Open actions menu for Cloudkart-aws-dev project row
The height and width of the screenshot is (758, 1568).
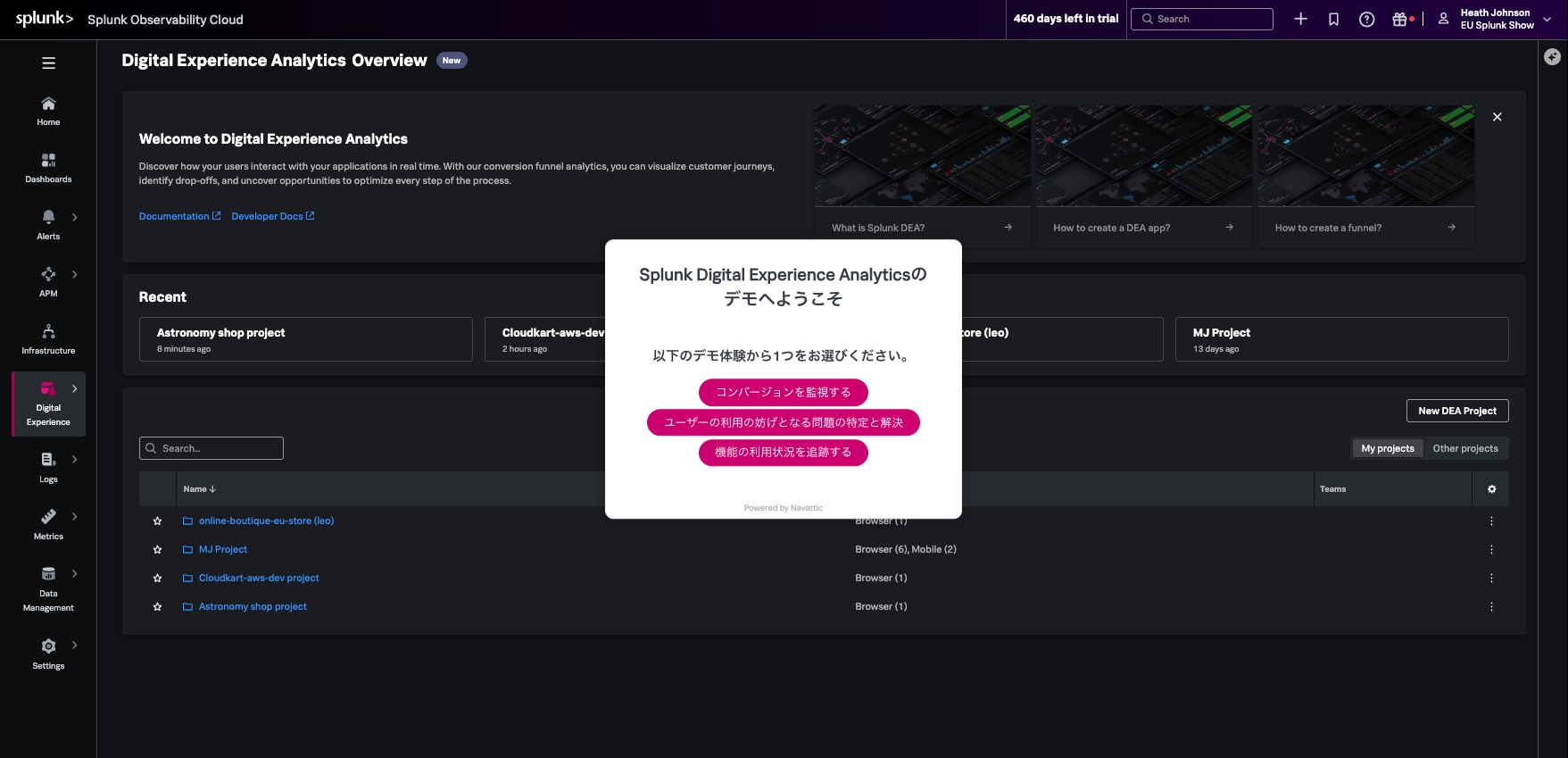click(x=1491, y=579)
